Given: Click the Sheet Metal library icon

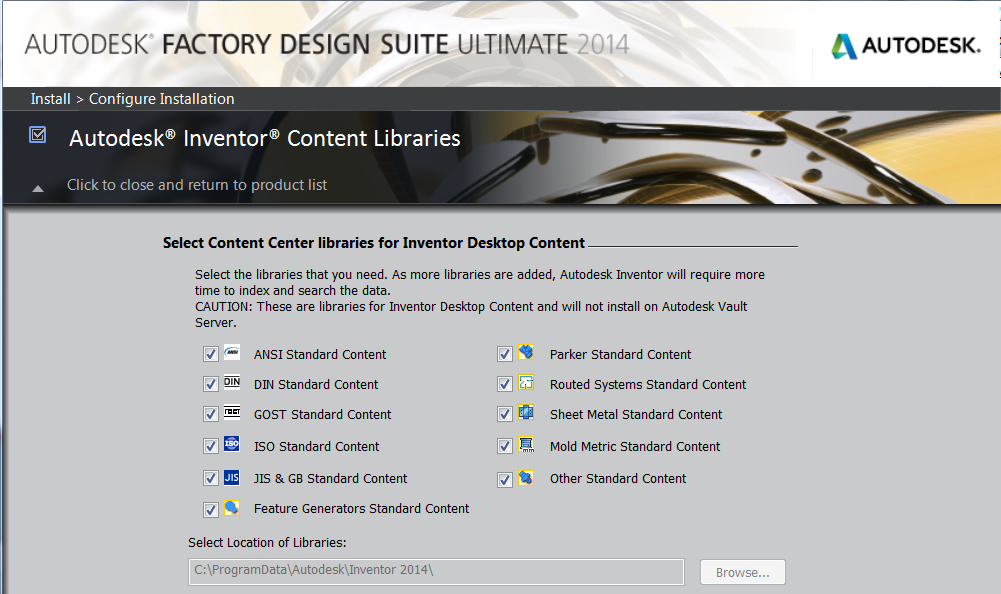Looking at the screenshot, I should (525, 414).
